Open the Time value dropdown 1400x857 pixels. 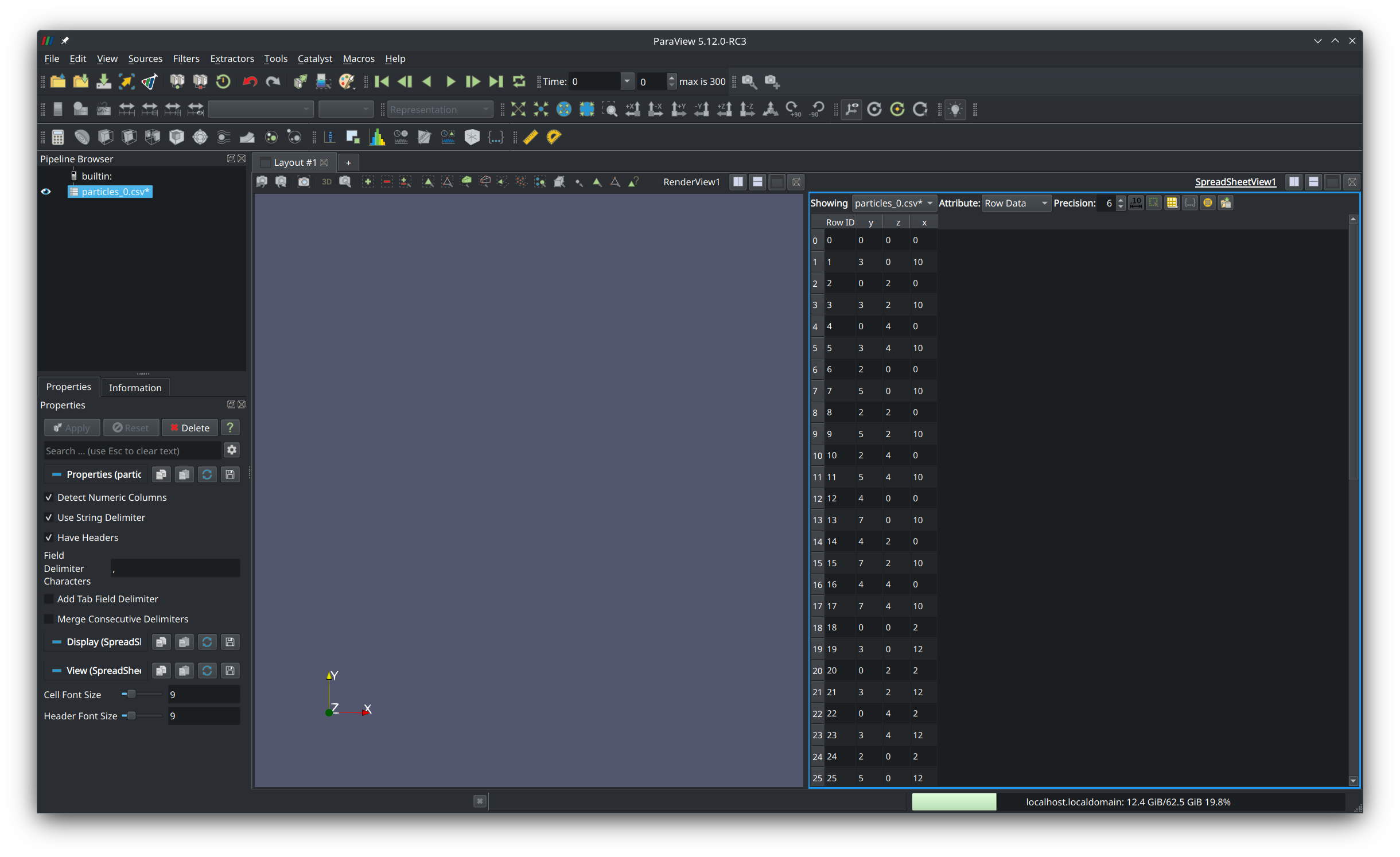click(627, 81)
